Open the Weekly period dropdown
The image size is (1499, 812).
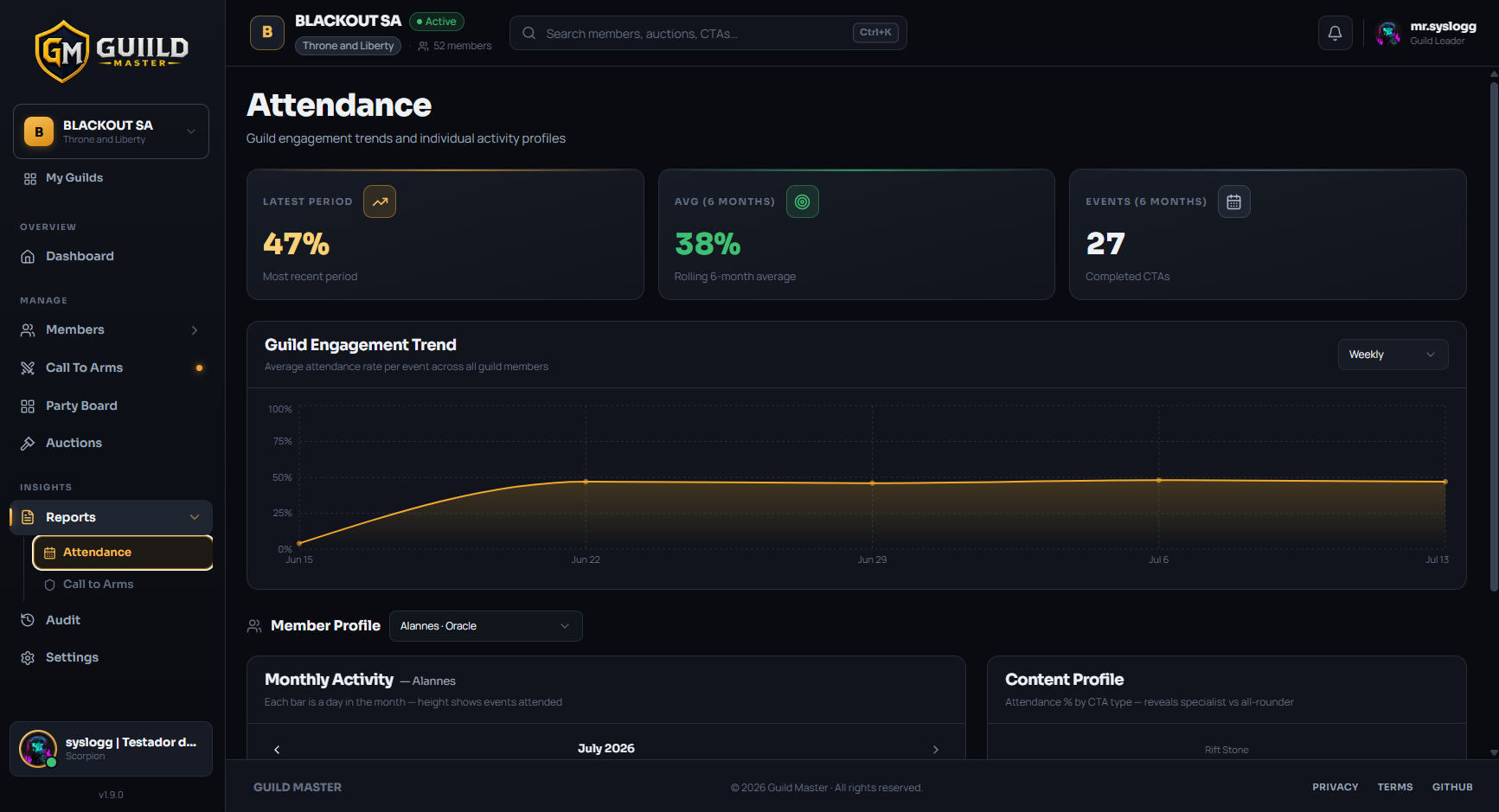[1393, 355]
